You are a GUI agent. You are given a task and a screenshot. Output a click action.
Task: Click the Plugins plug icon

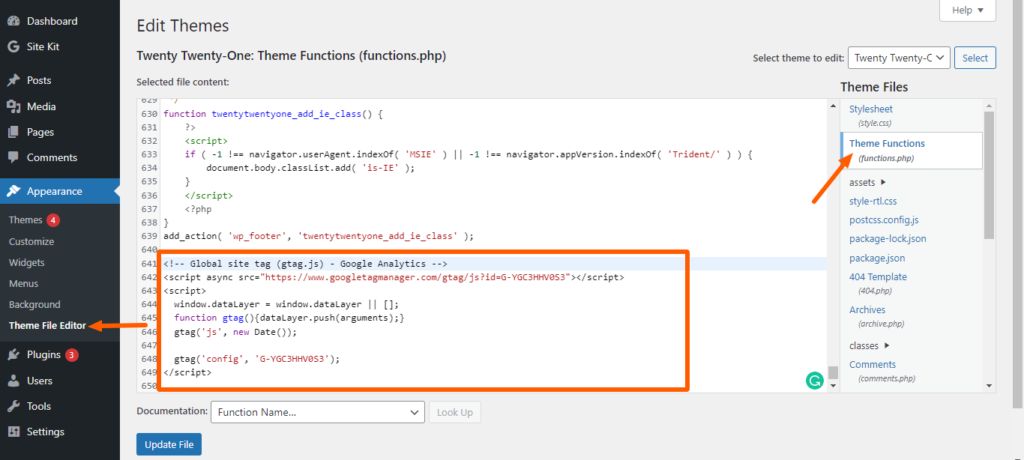coord(13,355)
